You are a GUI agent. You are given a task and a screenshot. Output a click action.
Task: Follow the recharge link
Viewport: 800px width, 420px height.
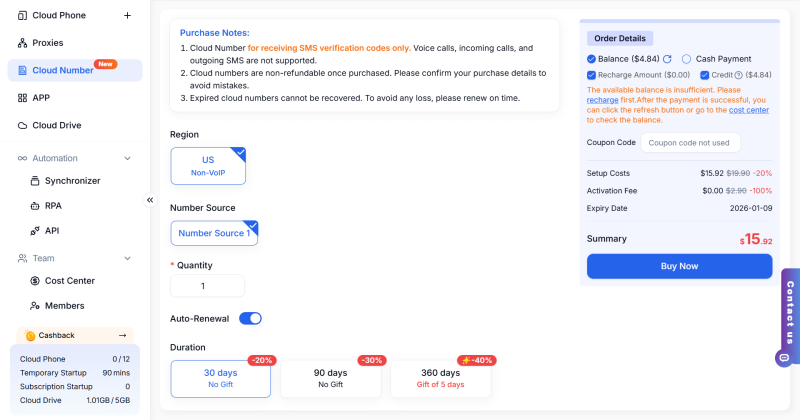coord(602,101)
